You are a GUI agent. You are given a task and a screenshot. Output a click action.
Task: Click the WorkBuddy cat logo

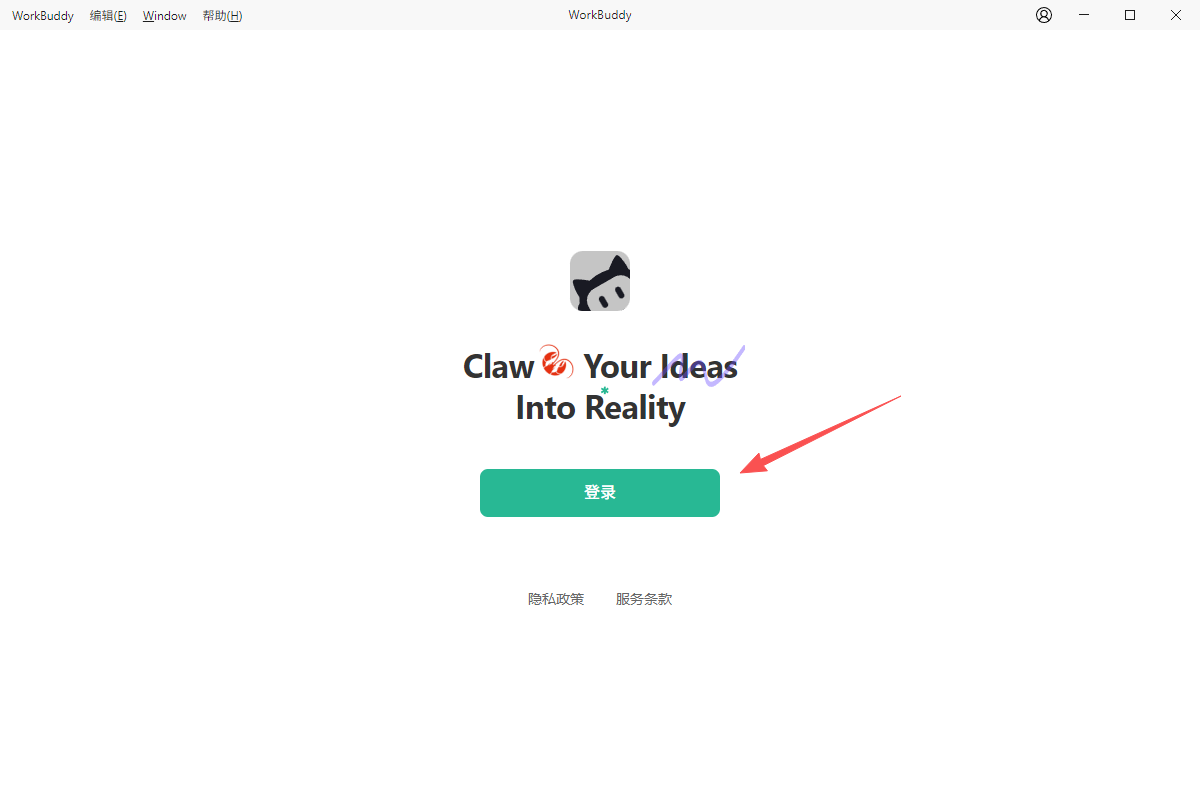pos(600,281)
